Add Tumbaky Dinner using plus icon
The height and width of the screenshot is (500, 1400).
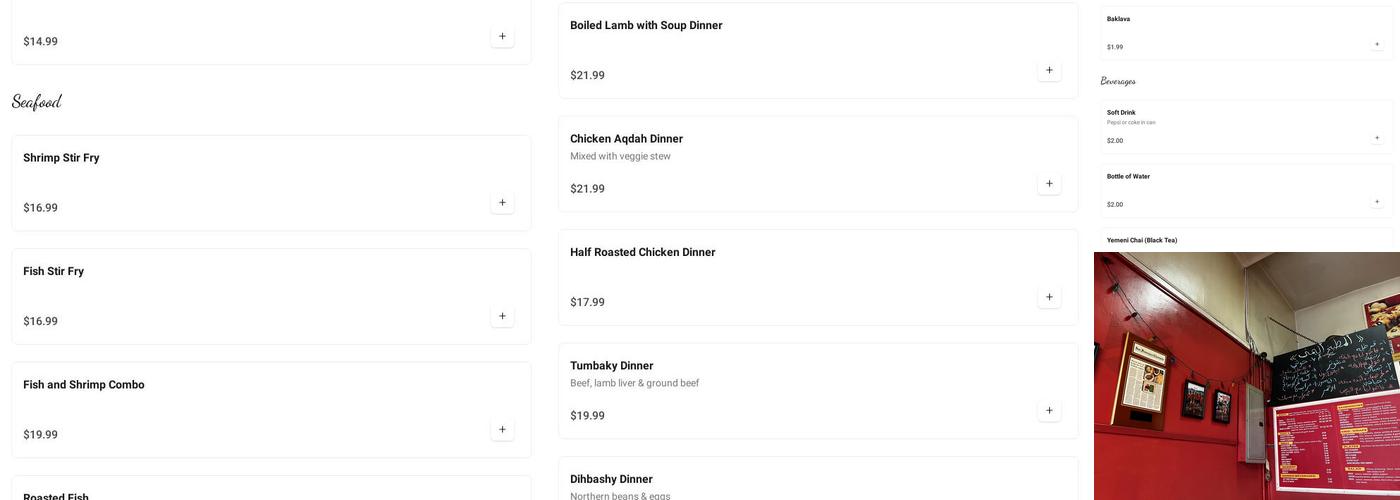point(1049,410)
